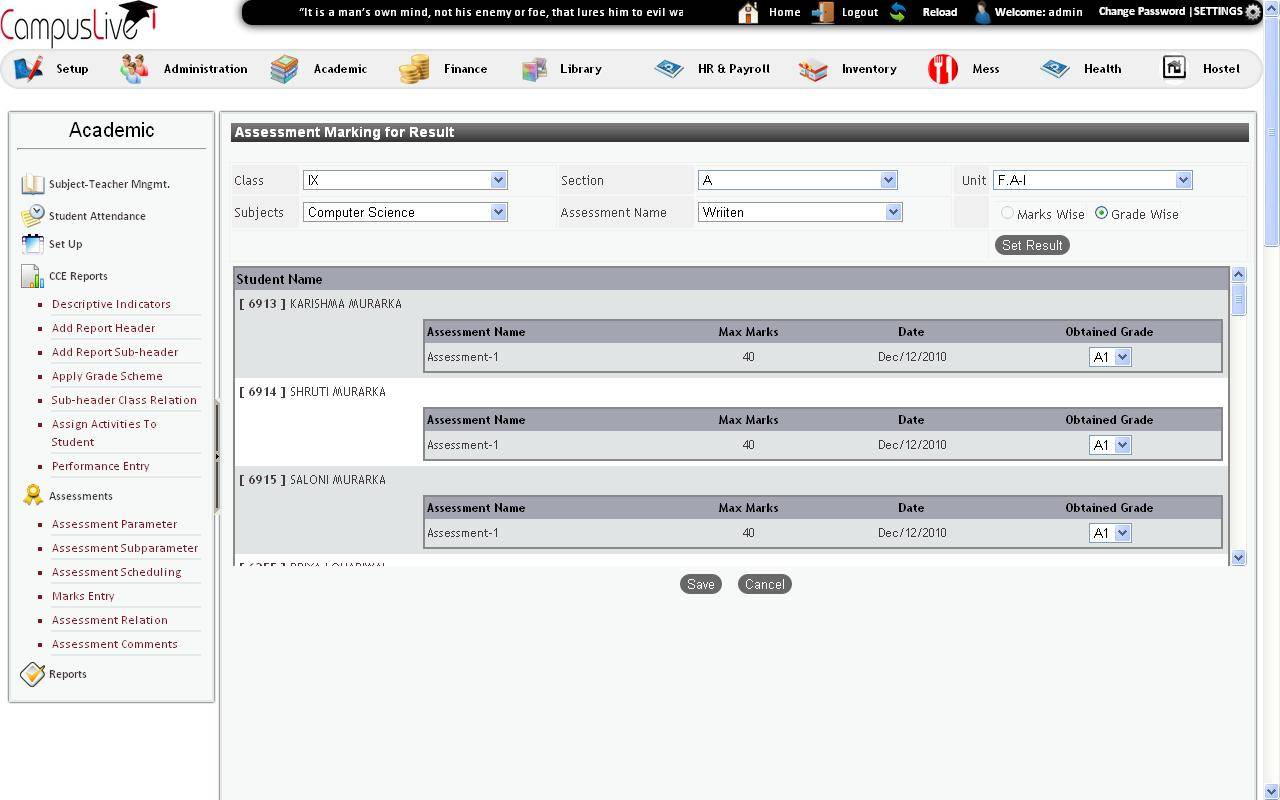Open the Inventory menu
Screen dimensions: 1280x800
click(x=869, y=69)
